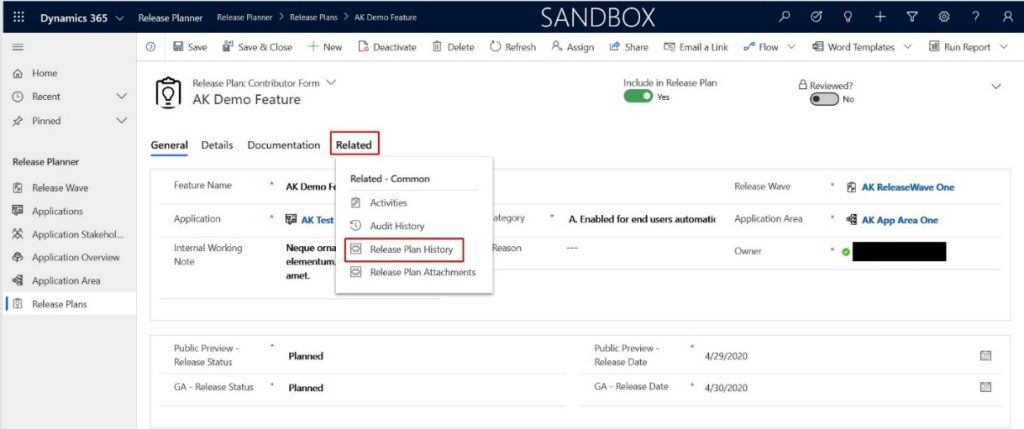Image resolution: width=1024 pixels, height=429 pixels.
Task: Open the settings gear icon
Action: (944, 18)
